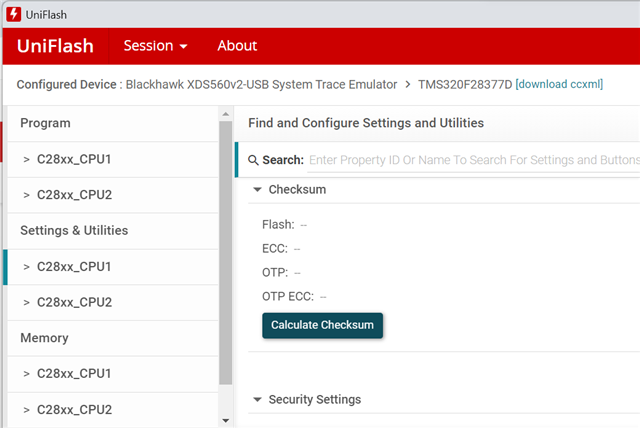640x428 pixels.
Task: Click the scrollbar up arrow in sidebar
Action: (226, 114)
